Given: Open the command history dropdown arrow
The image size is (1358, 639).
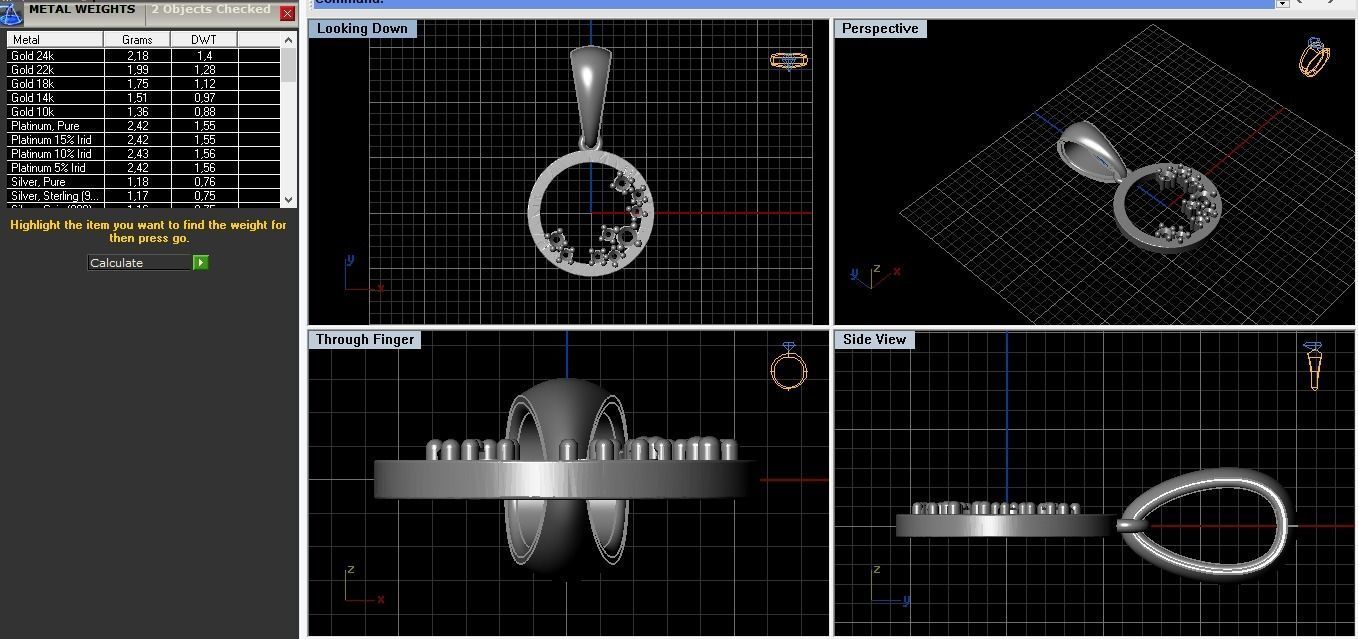Looking at the screenshot, I should [1282, 4].
